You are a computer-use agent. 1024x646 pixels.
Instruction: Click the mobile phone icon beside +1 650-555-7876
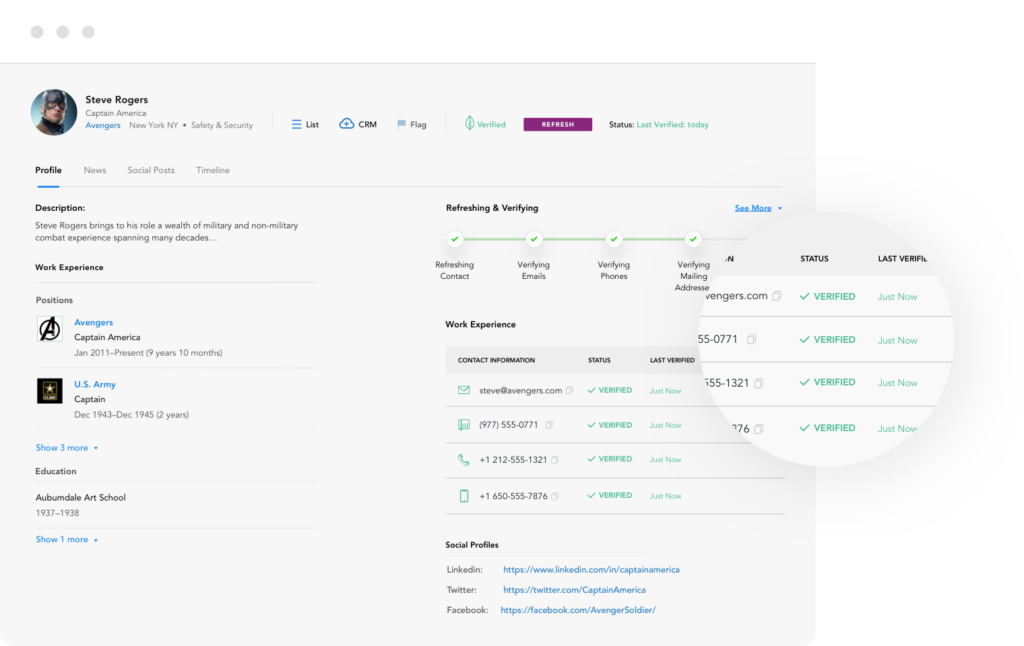click(x=464, y=496)
